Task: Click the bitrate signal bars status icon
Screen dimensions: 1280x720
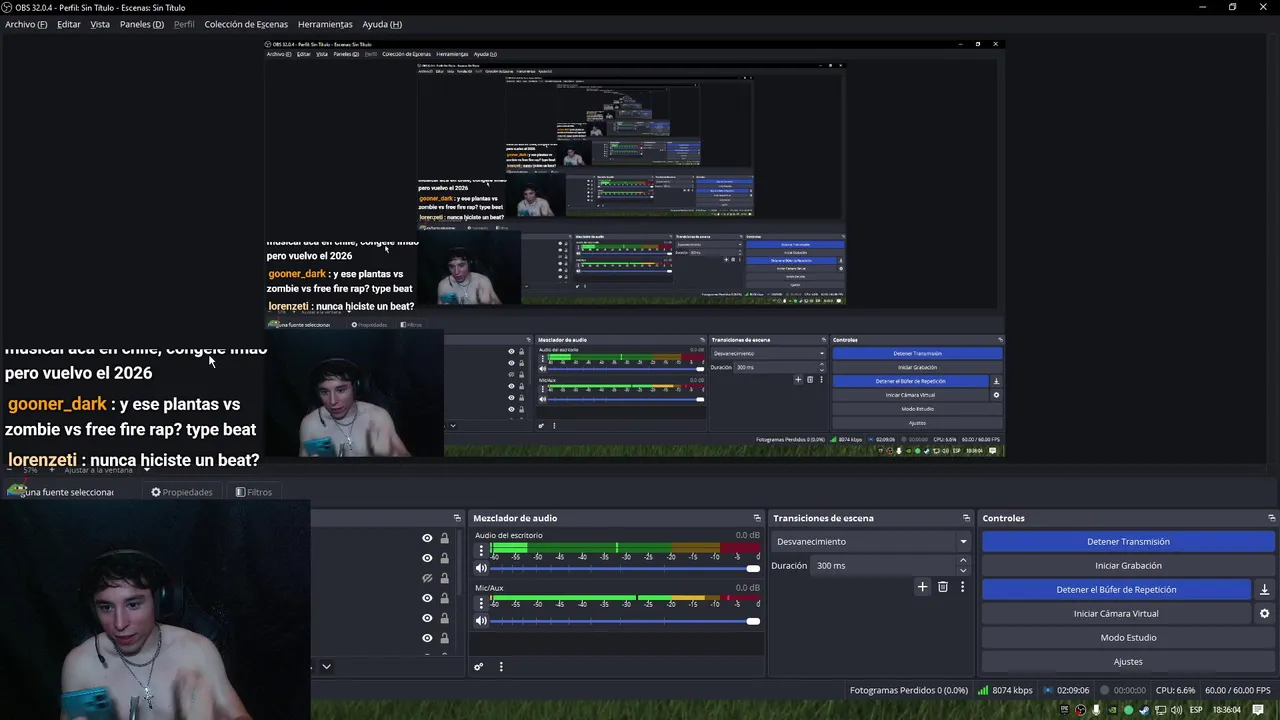Action: 983,690
